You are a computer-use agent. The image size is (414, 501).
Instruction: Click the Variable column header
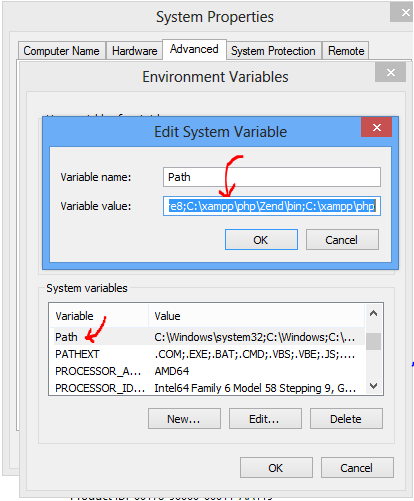[99, 316]
